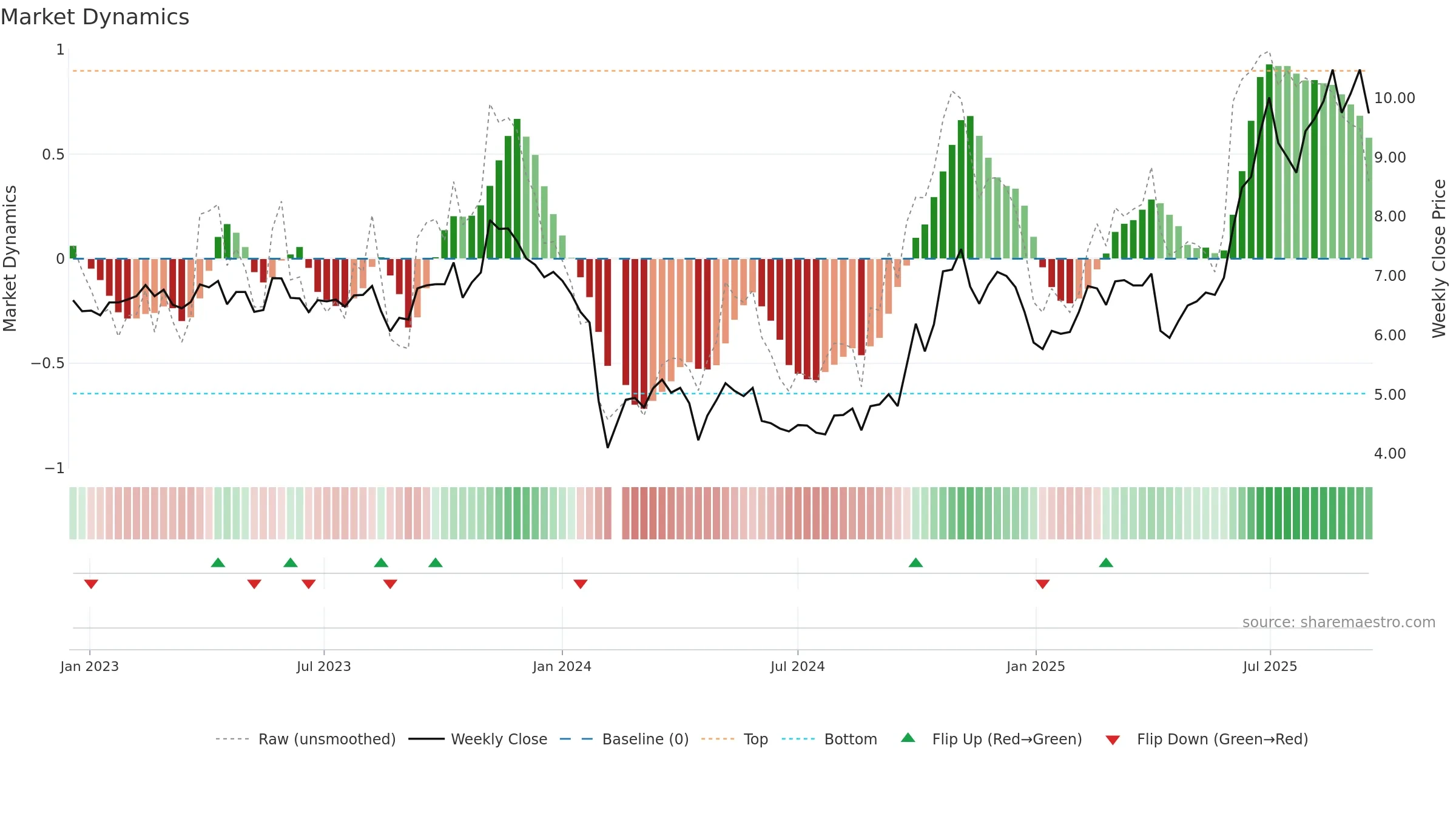Click the green Flip Up legend triangle icon

pyautogui.click(x=908, y=738)
